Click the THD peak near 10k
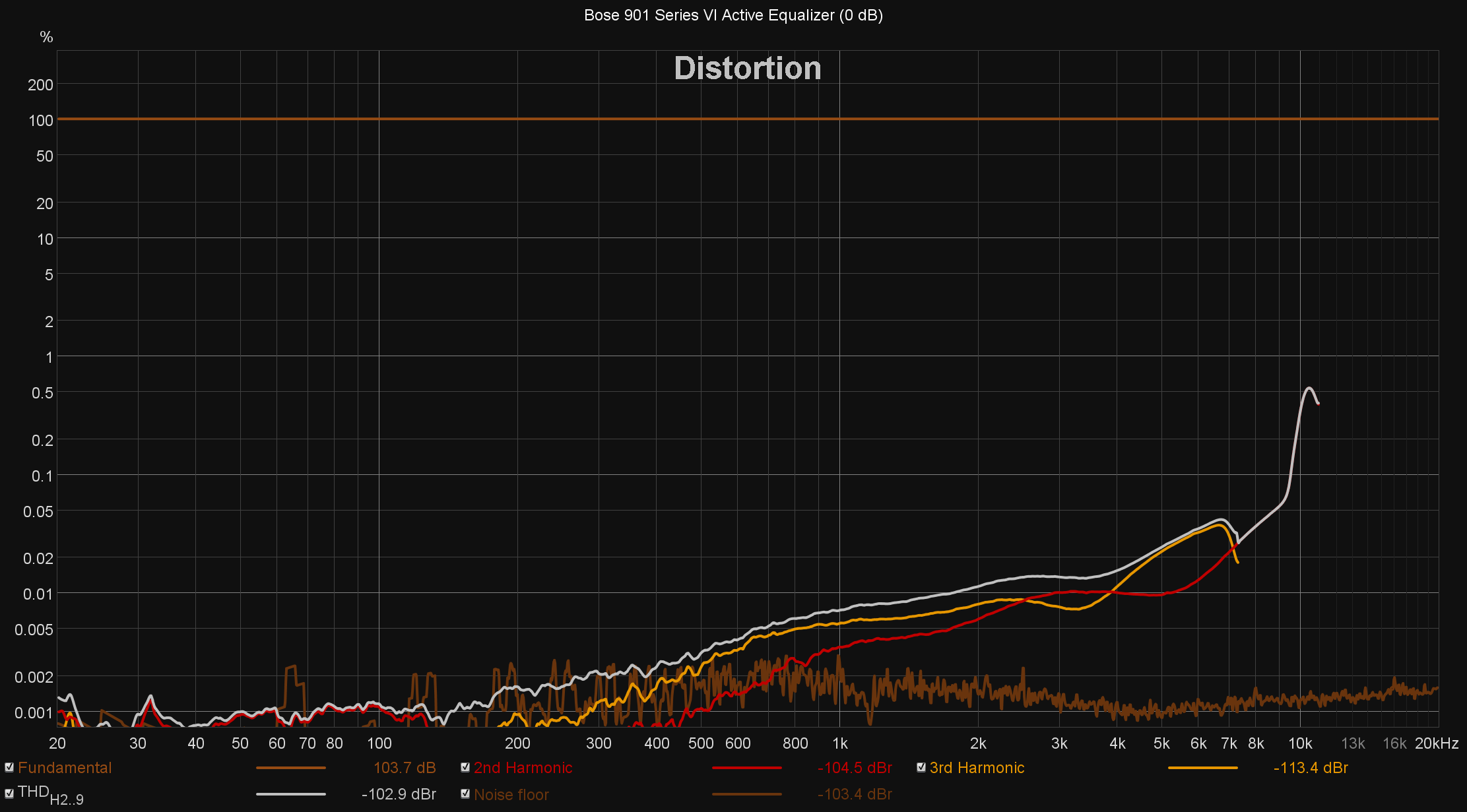The height and width of the screenshot is (812, 1467). pyautogui.click(x=1309, y=389)
